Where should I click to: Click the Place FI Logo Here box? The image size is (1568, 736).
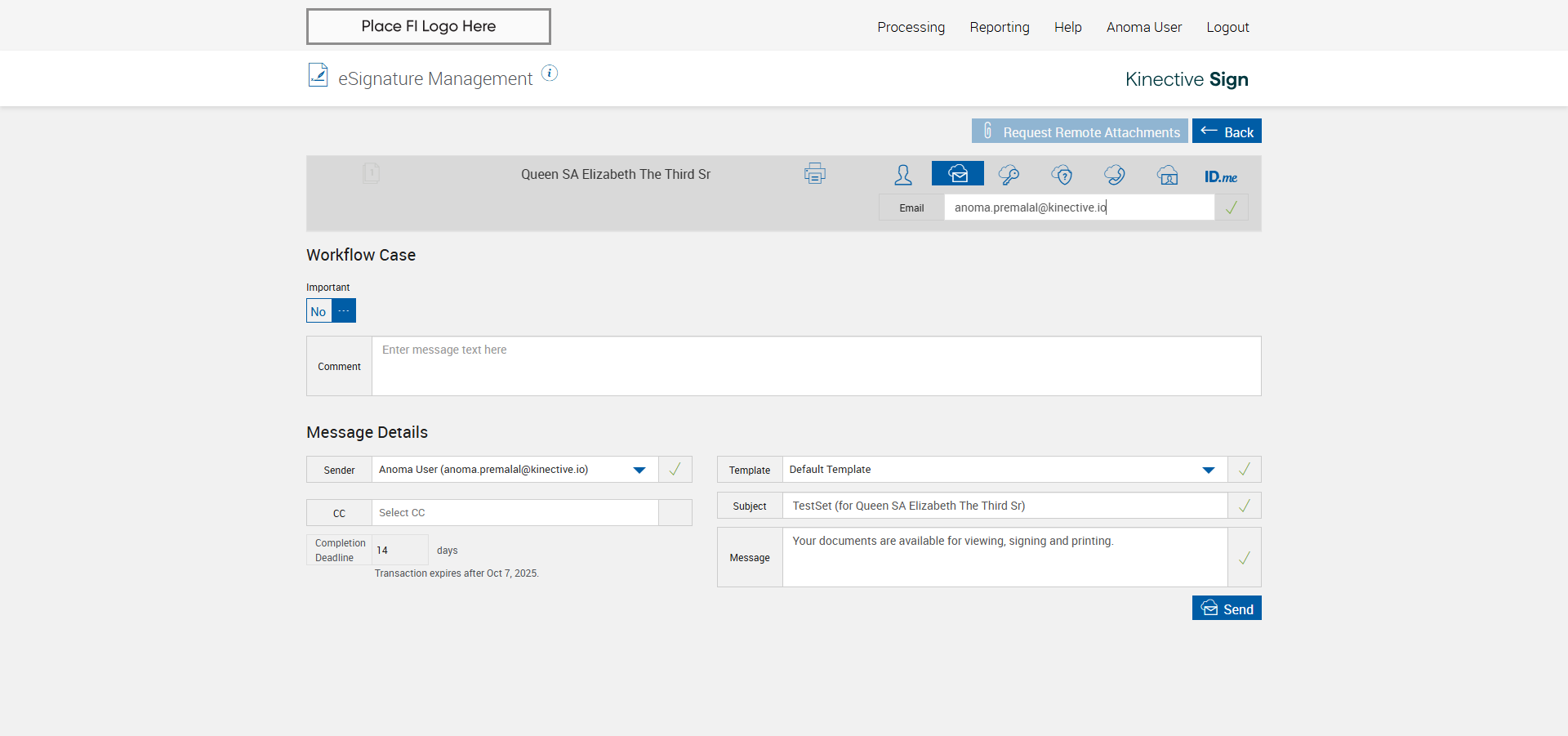(429, 26)
